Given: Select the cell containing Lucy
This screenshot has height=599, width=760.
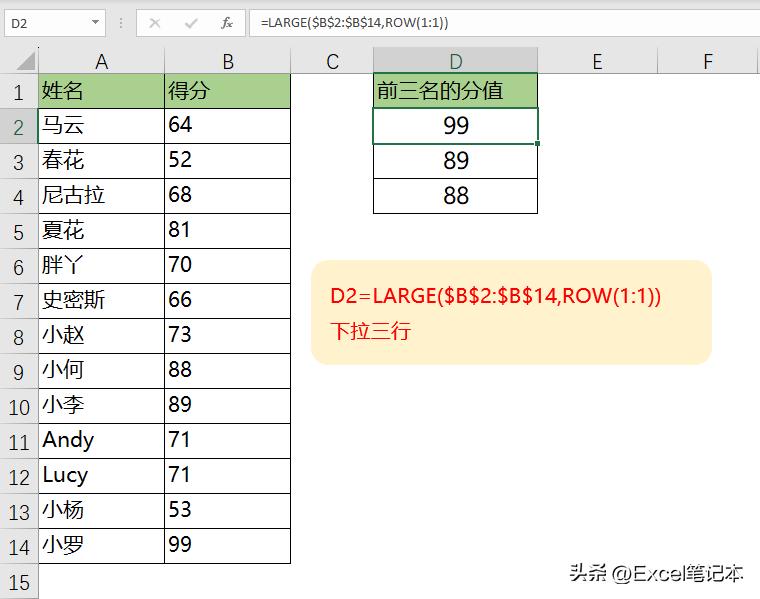Looking at the screenshot, I should (101, 475).
